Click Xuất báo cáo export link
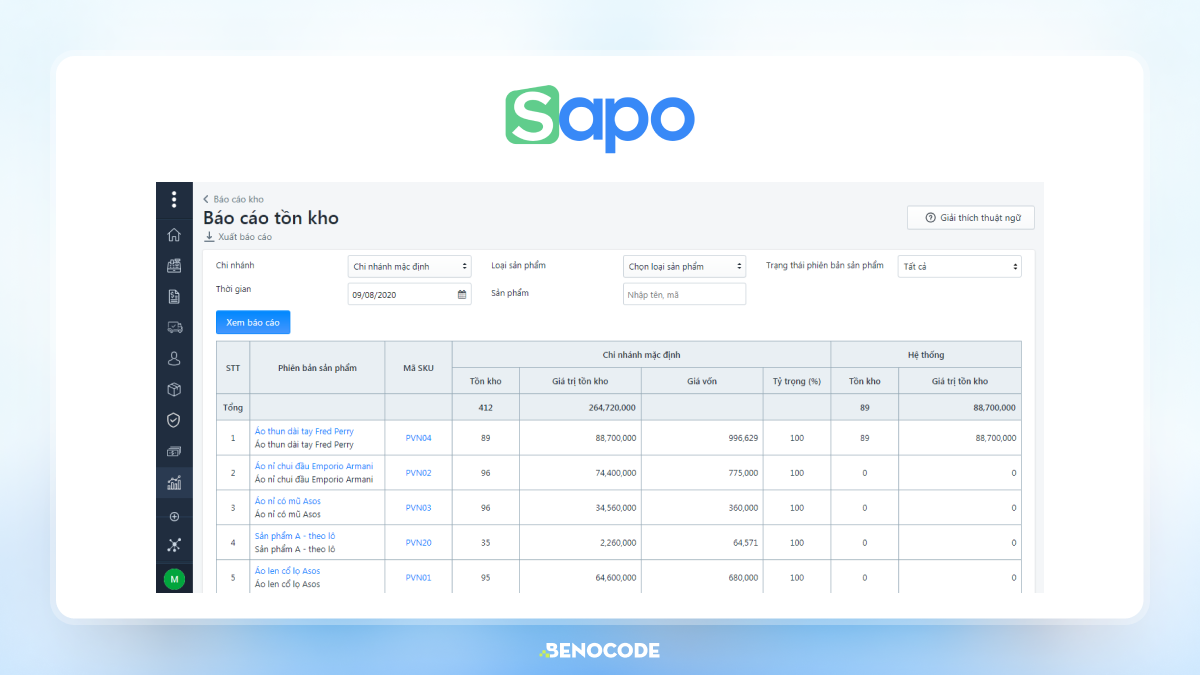 click(x=238, y=237)
